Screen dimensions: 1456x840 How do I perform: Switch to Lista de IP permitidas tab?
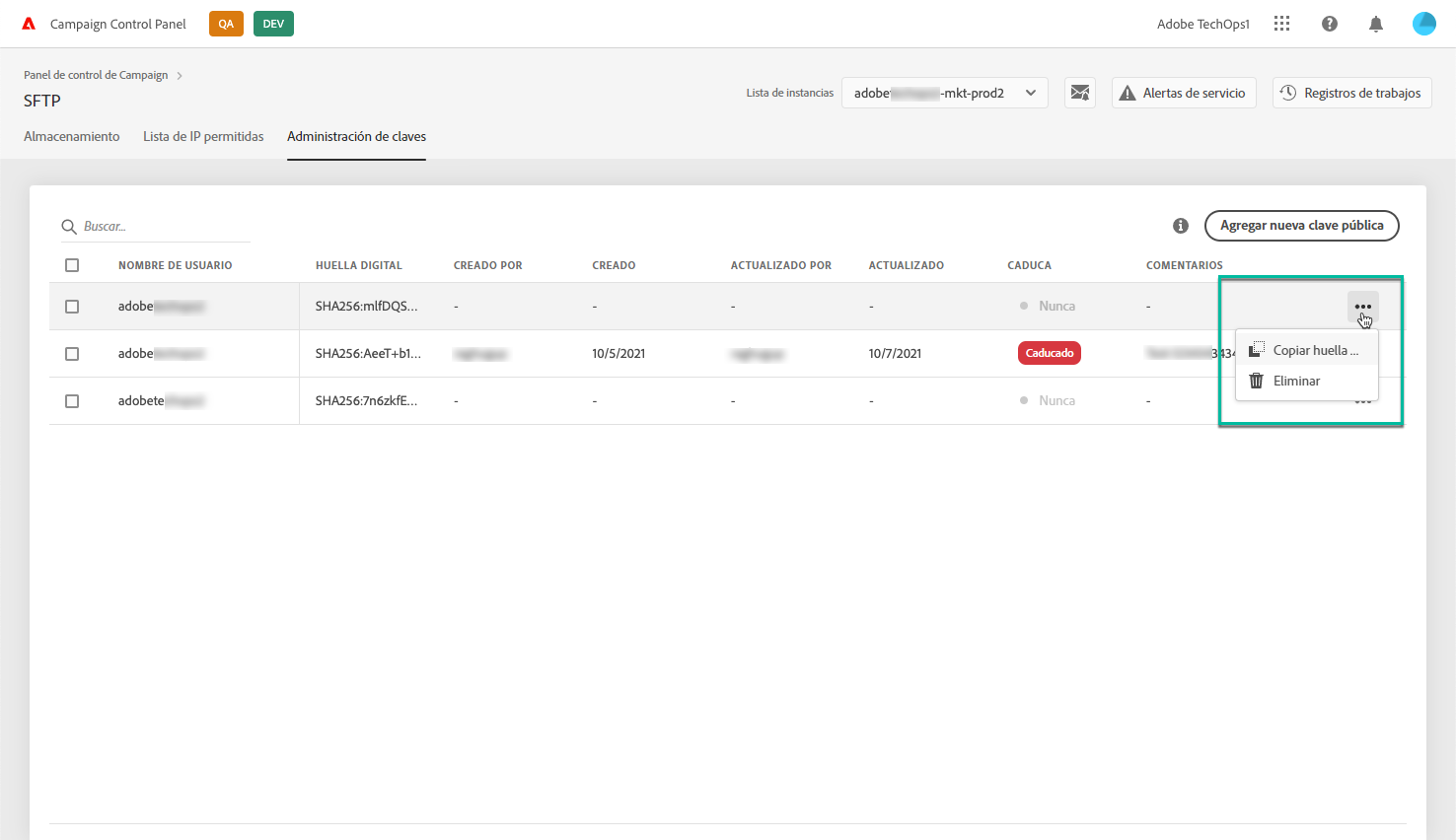(203, 136)
